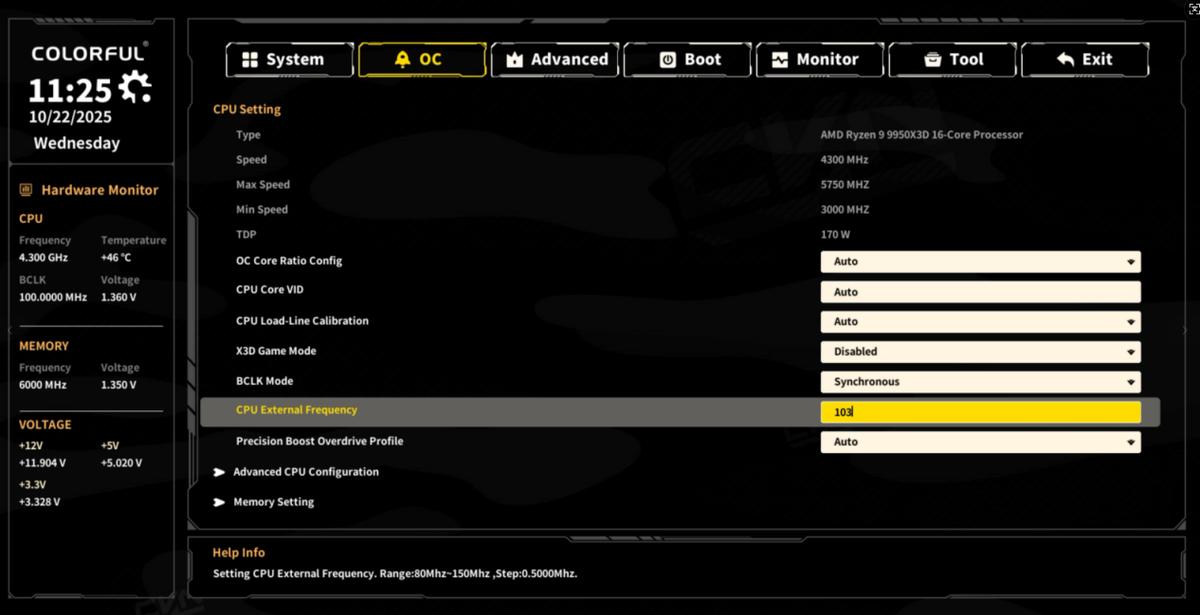Click the 1.350 V memory voltage reading

click(119, 385)
